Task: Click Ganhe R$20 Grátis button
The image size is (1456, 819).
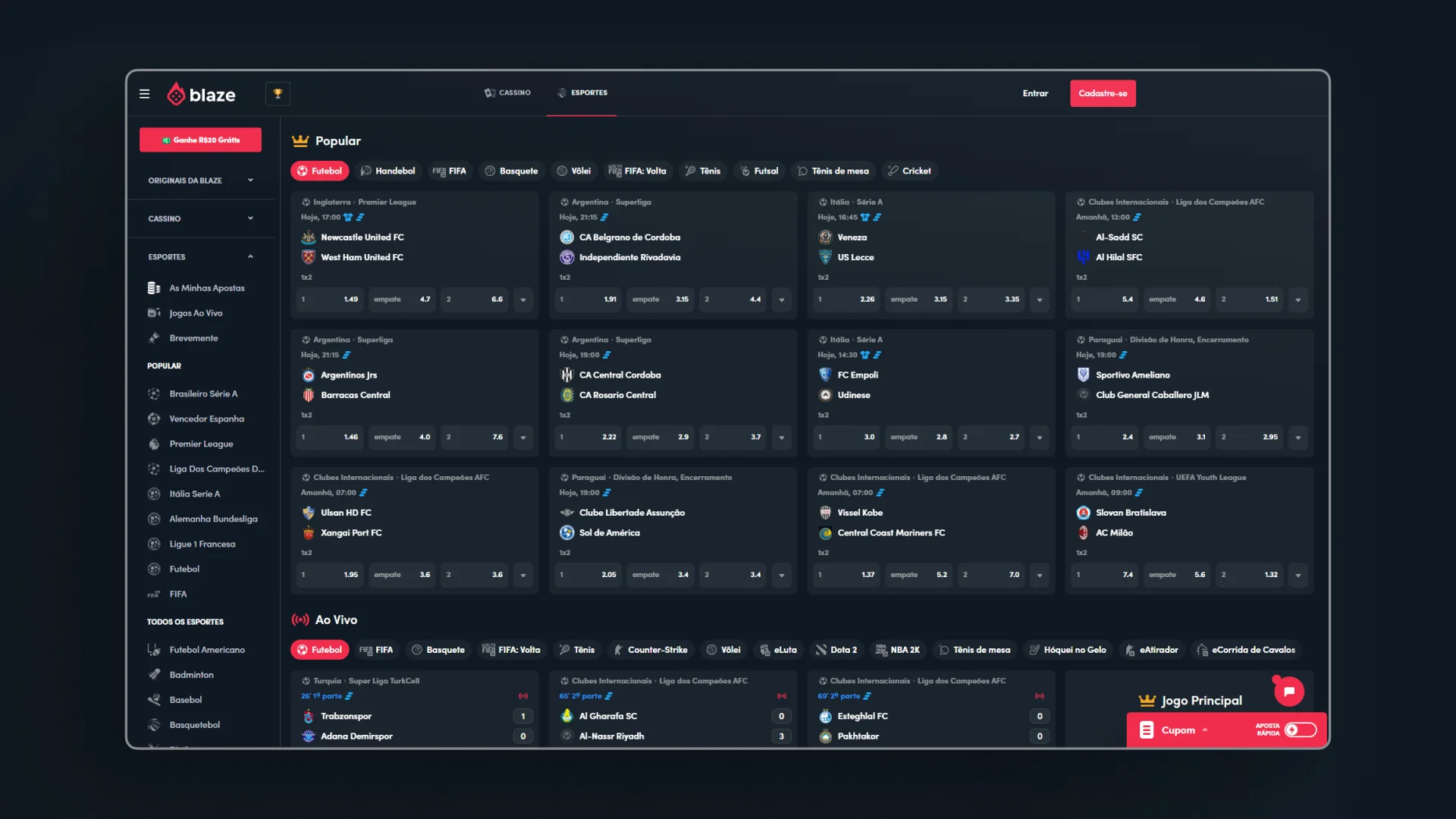Action: [x=200, y=140]
